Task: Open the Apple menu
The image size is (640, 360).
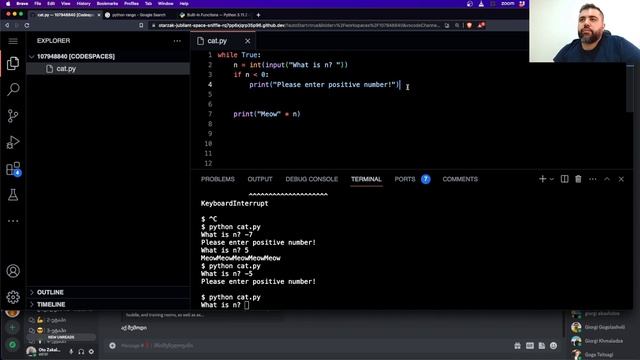Action: coord(8,4)
